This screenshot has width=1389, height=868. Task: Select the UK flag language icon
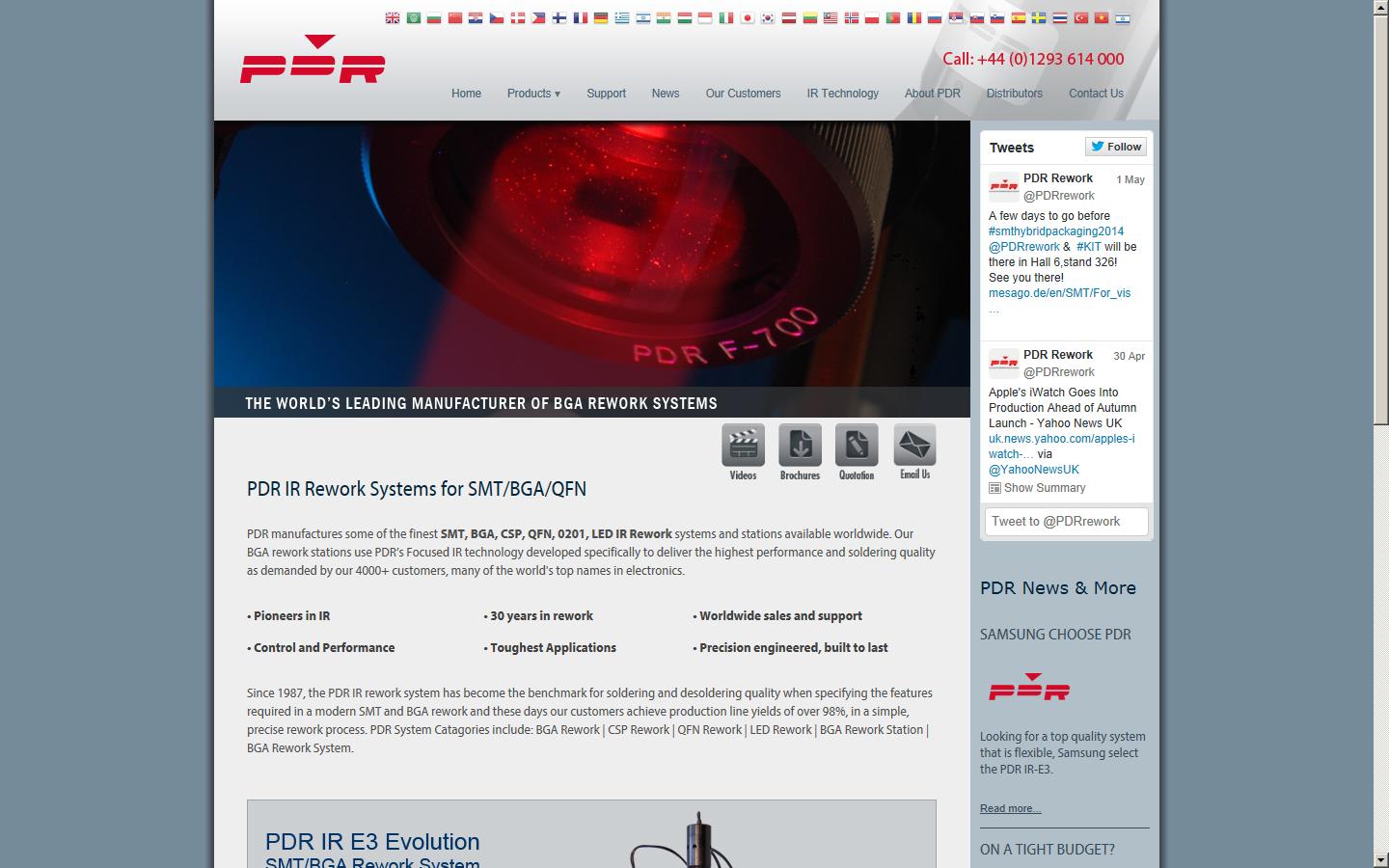tap(393, 16)
